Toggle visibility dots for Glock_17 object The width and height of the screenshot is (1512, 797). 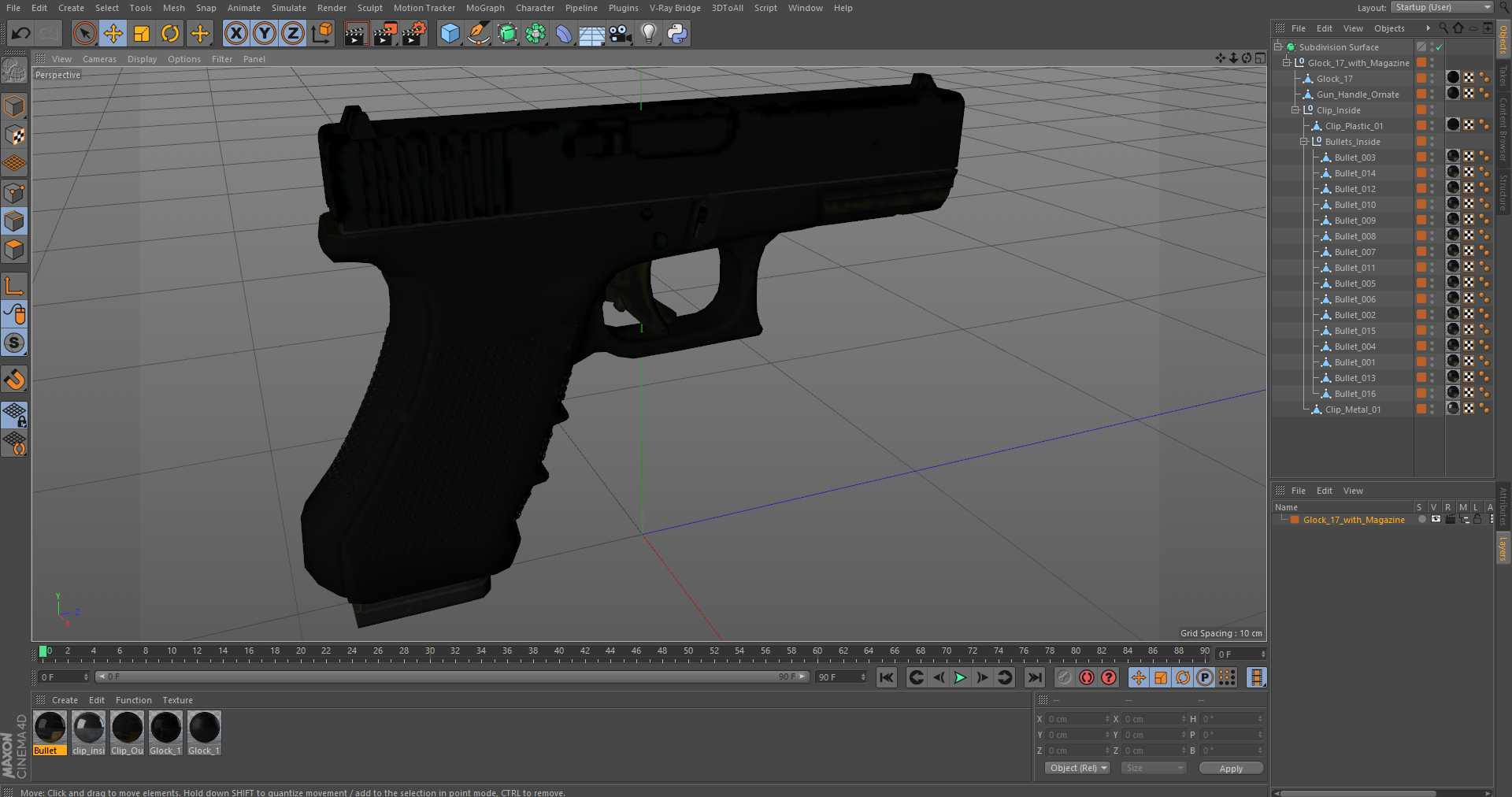[x=1432, y=79]
